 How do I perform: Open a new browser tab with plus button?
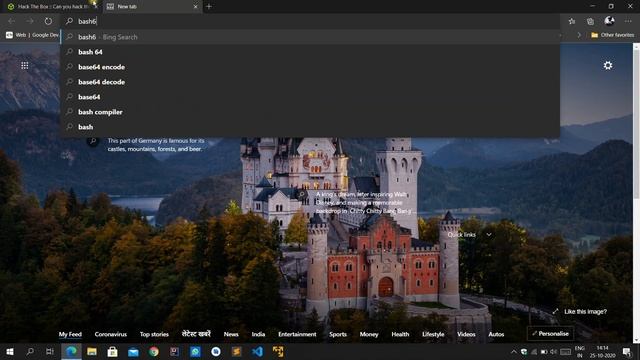tap(209, 7)
